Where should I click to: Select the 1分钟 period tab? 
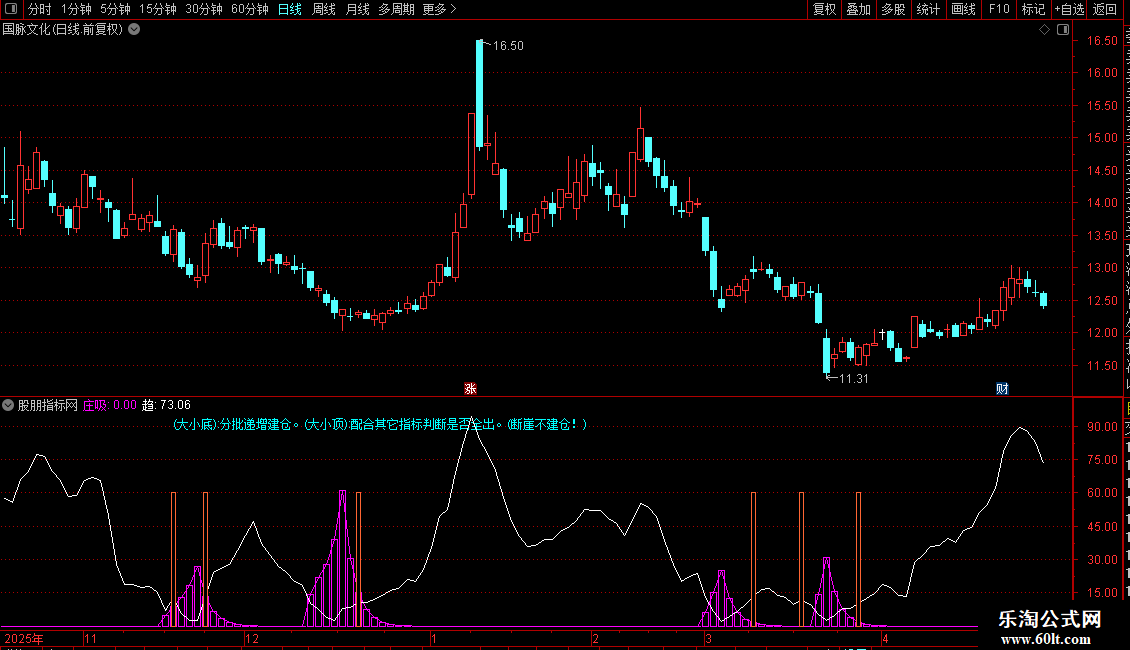tap(76, 9)
